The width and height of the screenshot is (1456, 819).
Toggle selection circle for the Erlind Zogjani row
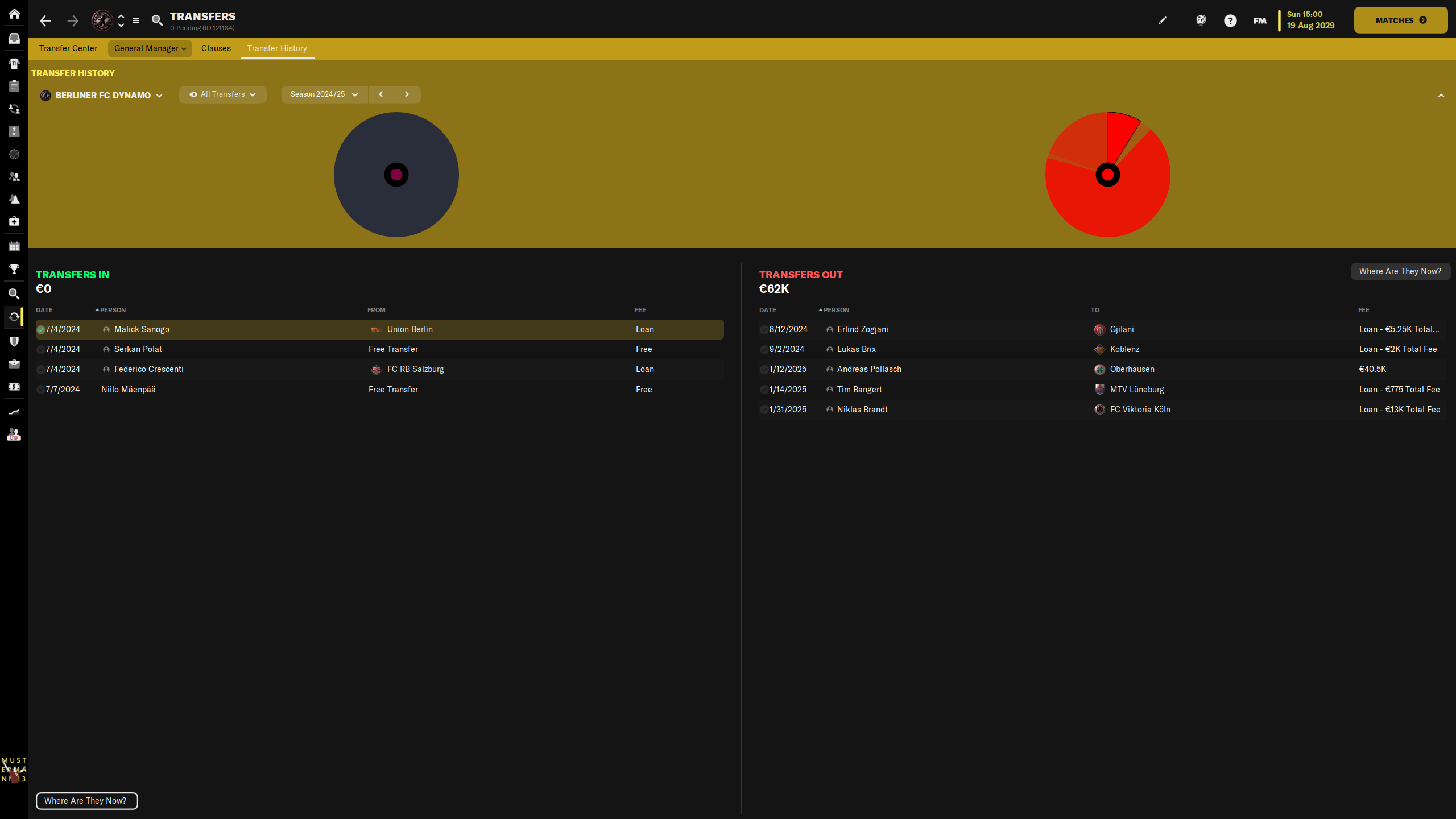point(764,330)
